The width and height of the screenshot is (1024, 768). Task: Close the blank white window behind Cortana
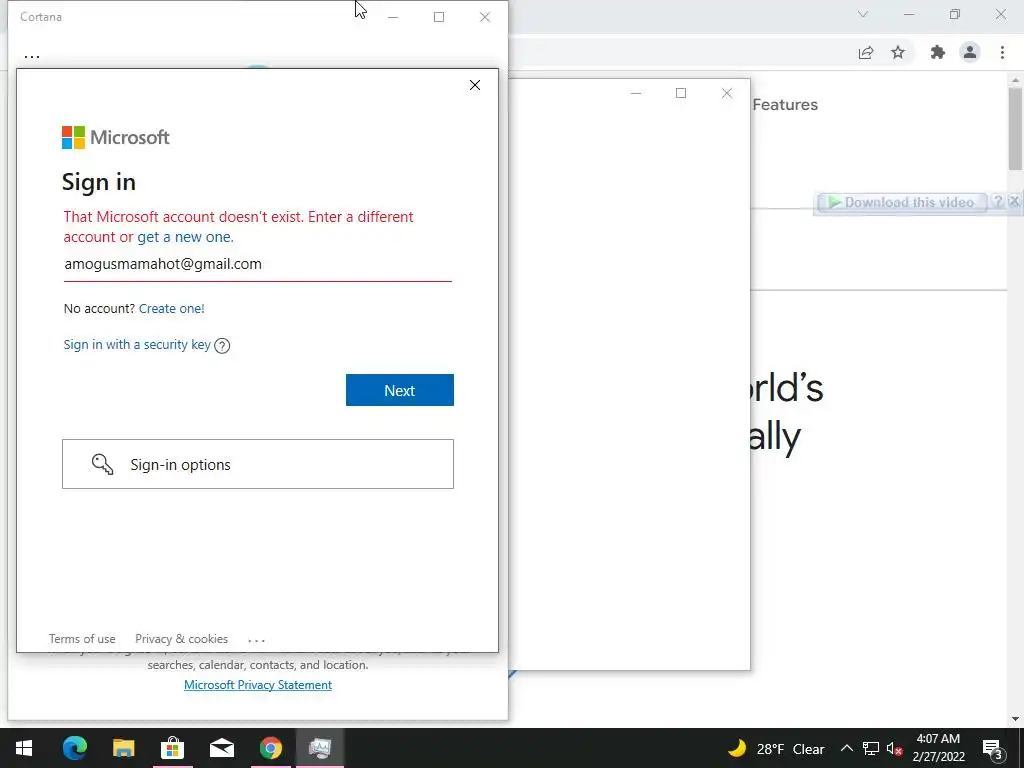tap(727, 93)
